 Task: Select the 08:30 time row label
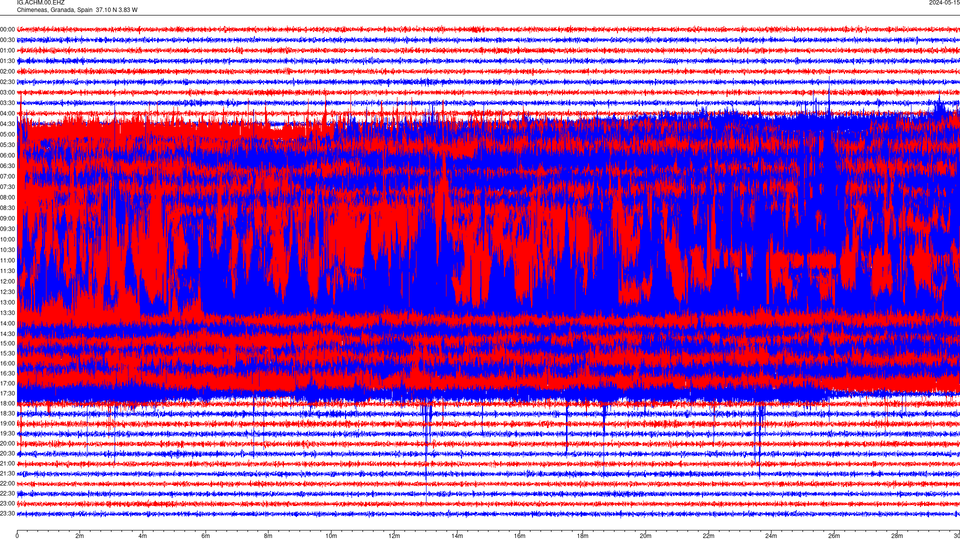[7, 208]
